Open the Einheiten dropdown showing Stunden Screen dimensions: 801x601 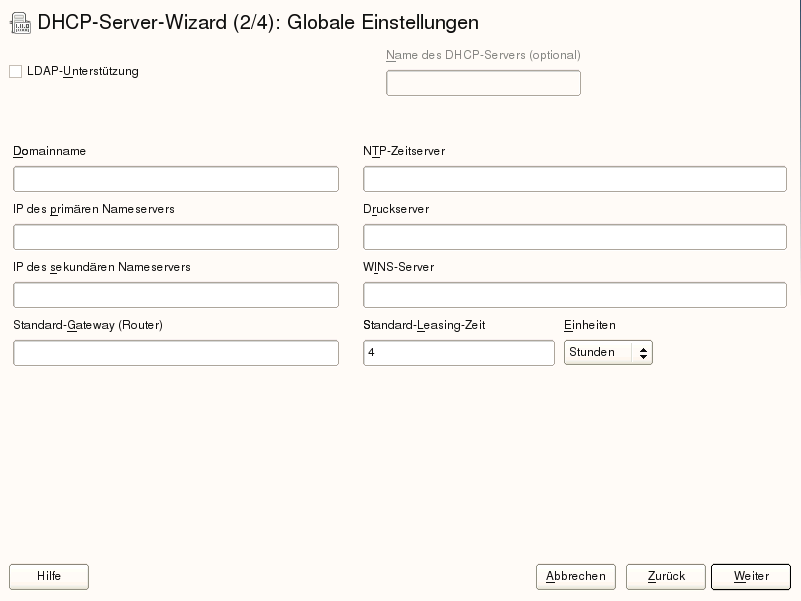point(608,352)
